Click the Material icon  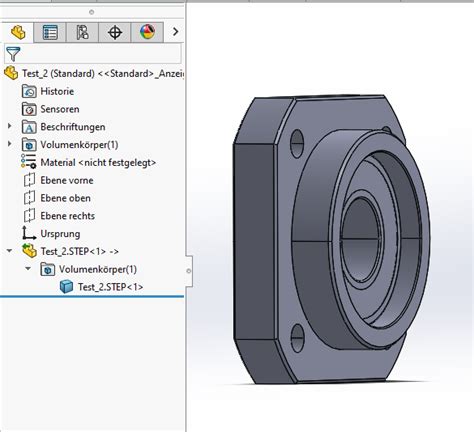click(x=29, y=162)
